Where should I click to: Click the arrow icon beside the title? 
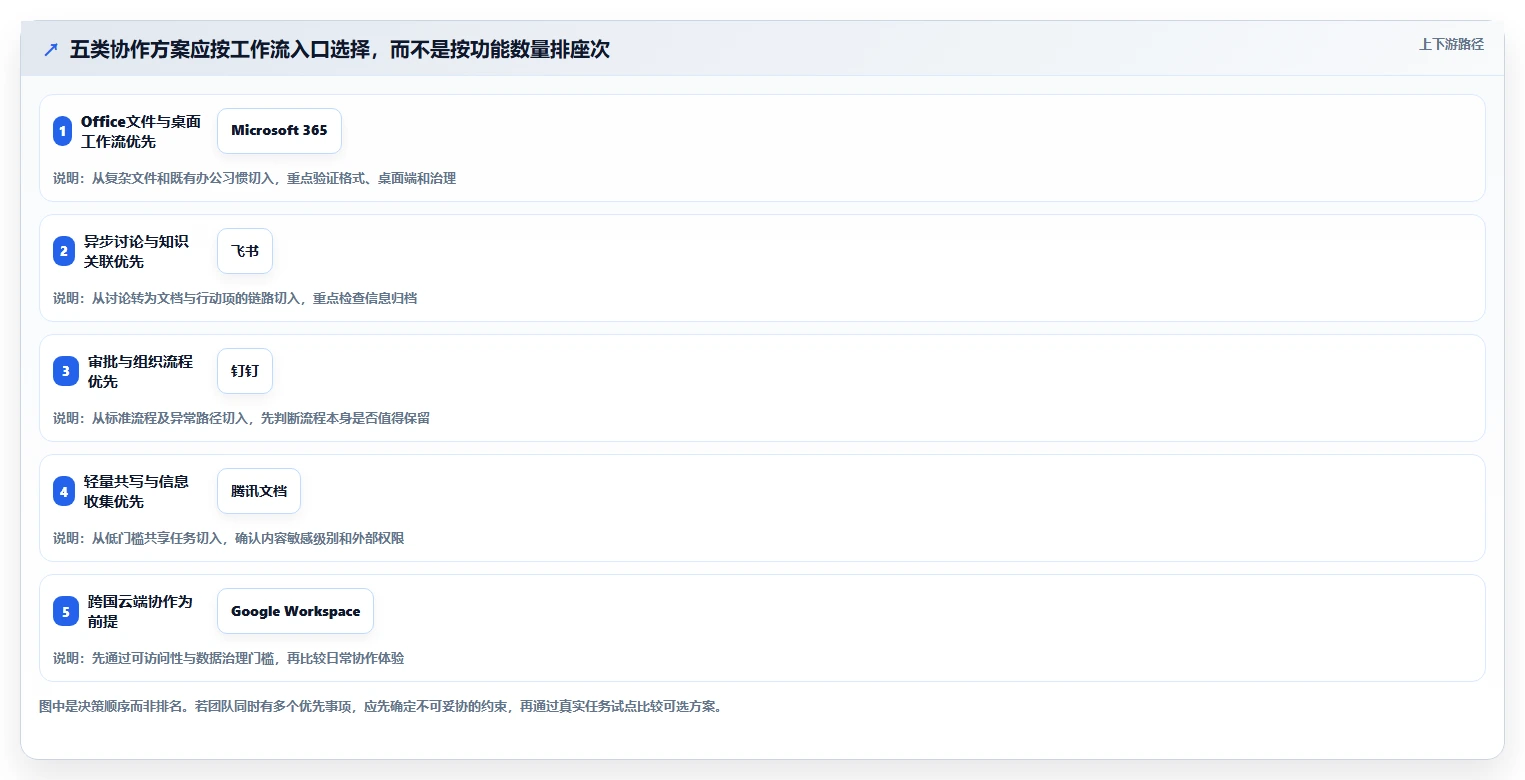[50, 50]
